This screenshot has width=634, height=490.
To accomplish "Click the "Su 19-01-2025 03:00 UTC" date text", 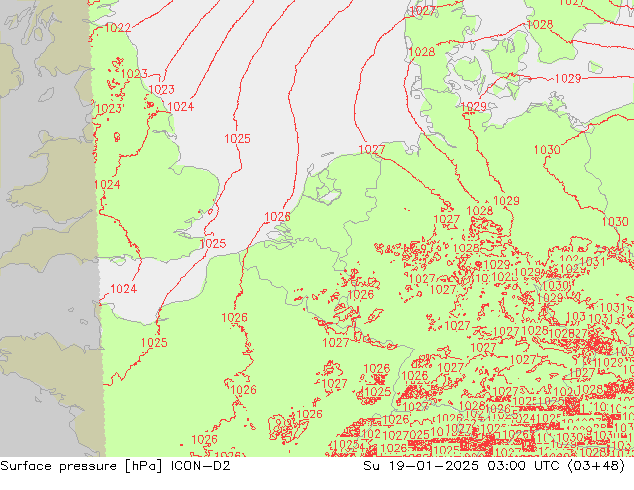I will coord(461,466).
